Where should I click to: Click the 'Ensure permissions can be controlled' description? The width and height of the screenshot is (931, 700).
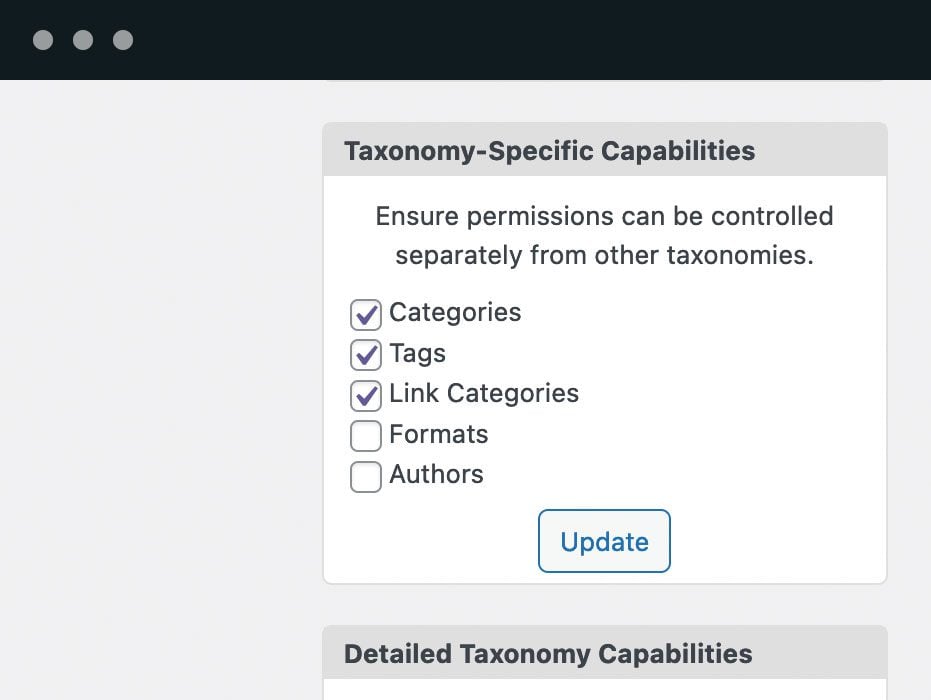click(604, 215)
